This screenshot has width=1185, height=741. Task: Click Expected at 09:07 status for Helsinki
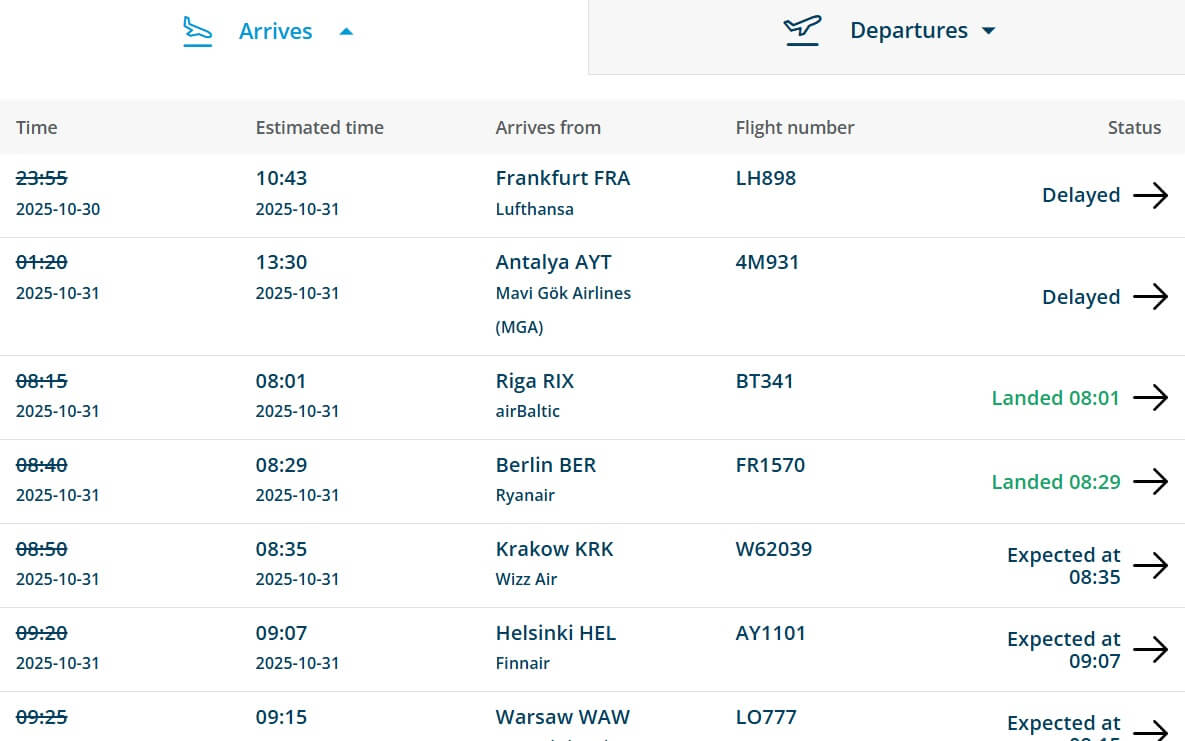click(1063, 650)
